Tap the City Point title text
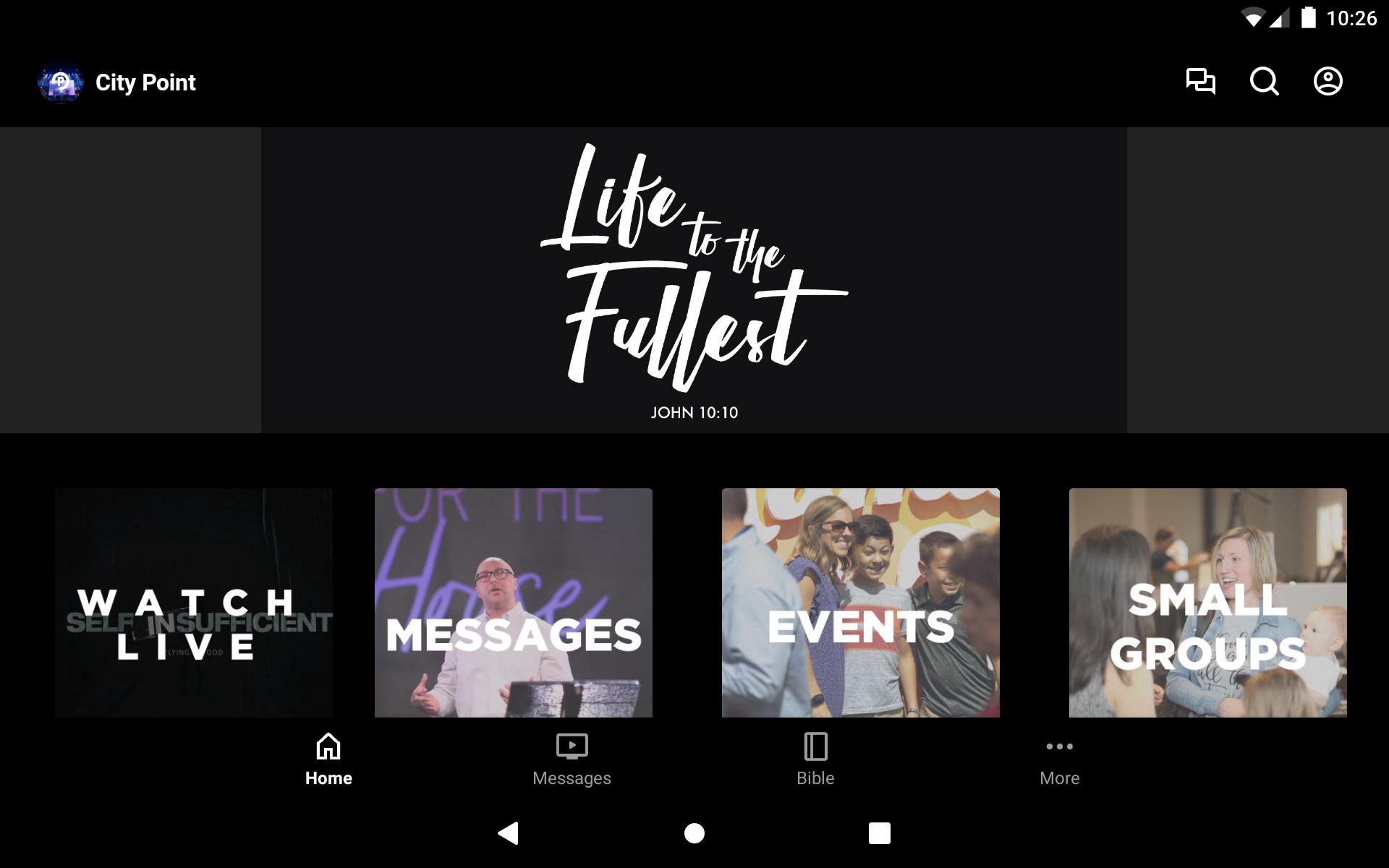The width and height of the screenshot is (1389, 868). 145,83
